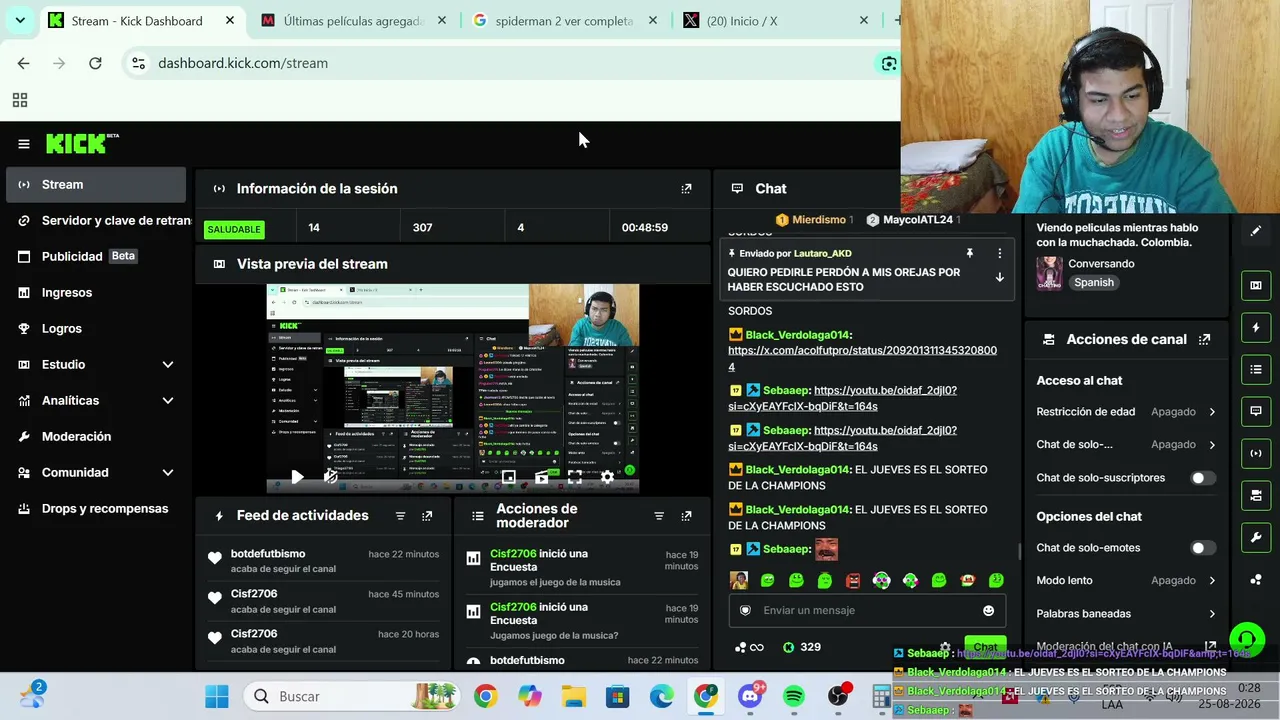Open the emoji picker in the chat box
The image size is (1280, 720).
click(988, 611)
